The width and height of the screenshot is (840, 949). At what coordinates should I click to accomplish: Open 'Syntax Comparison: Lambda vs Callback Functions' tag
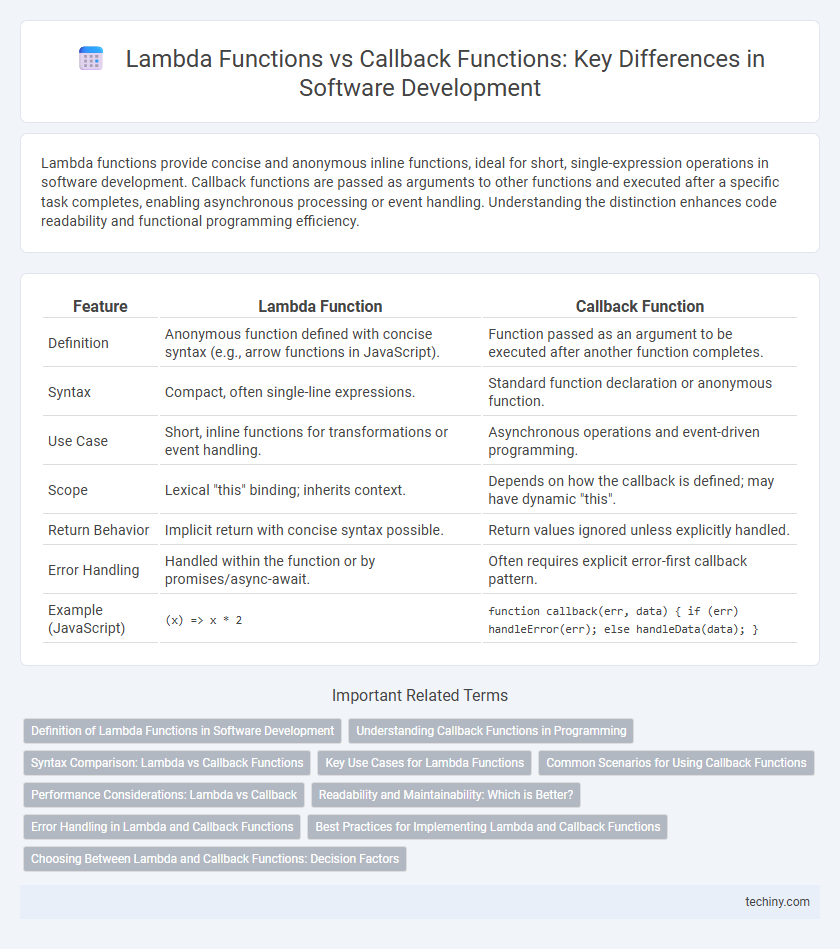pos(167,763)
